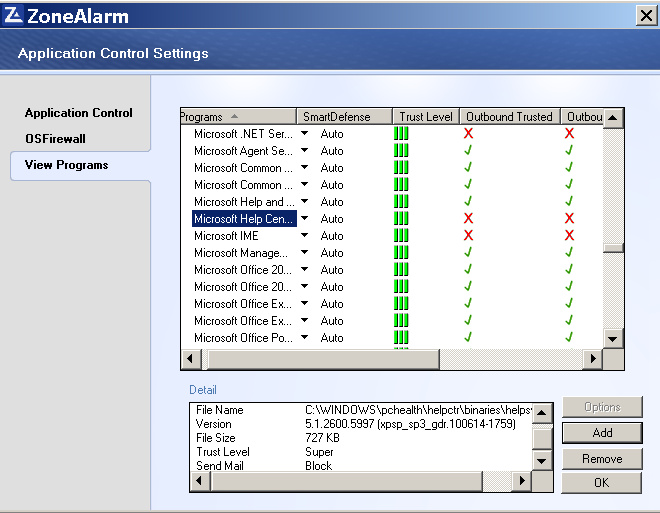Screen dimensions: 660x513
Task: Open SmartDefense dropdown for Microsoft IME
Action: tap(304, 235)
